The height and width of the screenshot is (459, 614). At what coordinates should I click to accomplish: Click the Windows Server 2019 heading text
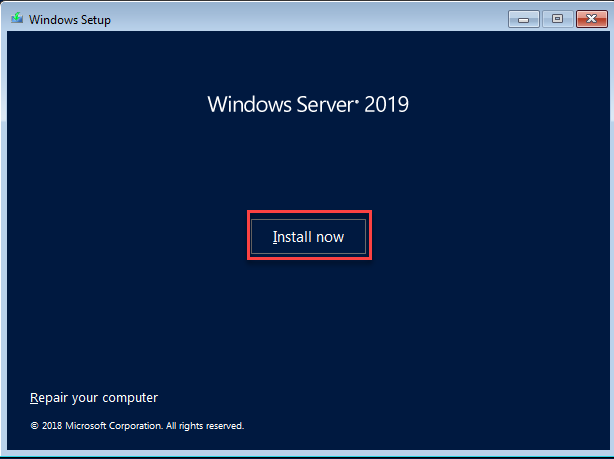[308, 105]
